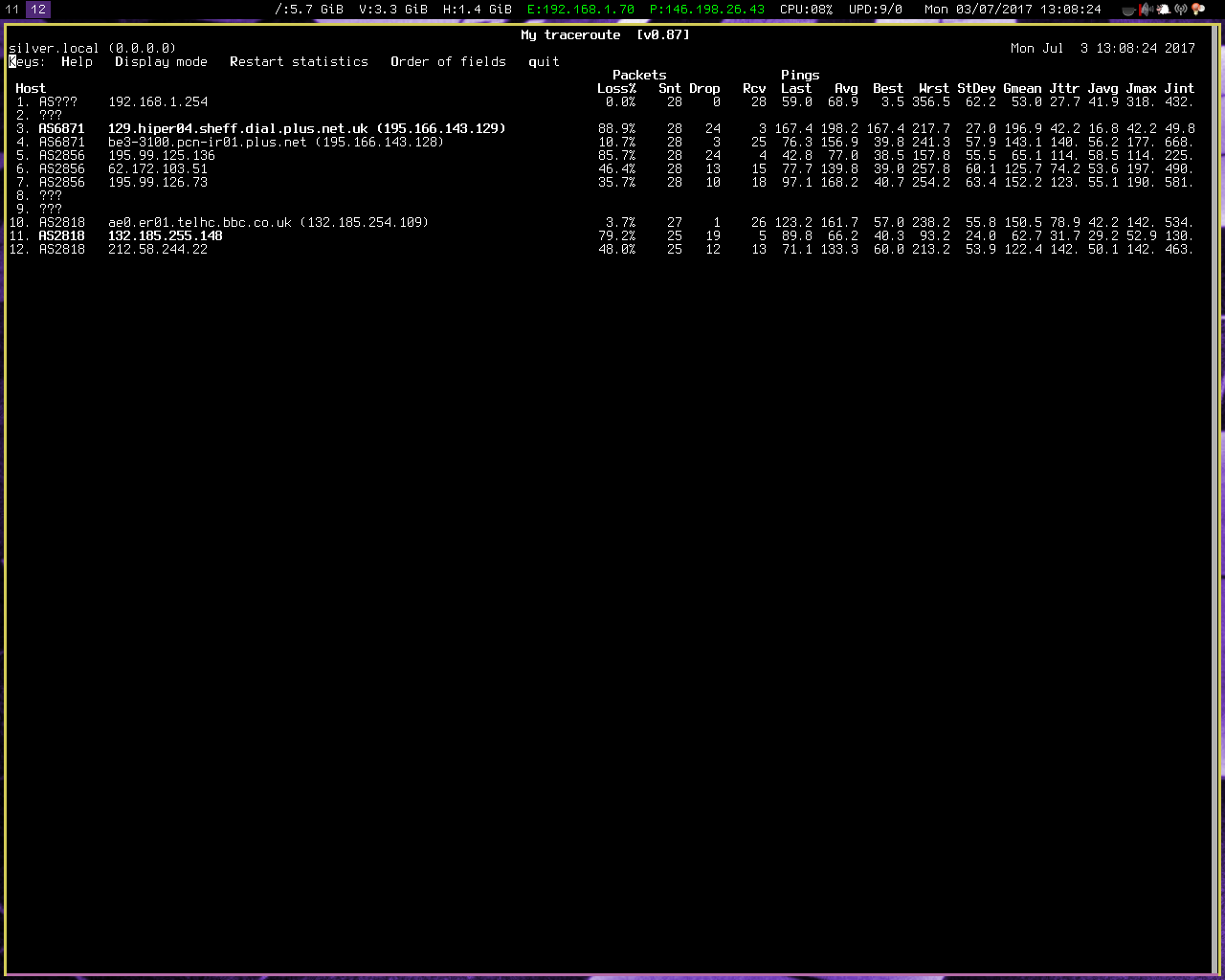
Task: Click the red lightbulb tray icon
Action: tap(1196, 10)
